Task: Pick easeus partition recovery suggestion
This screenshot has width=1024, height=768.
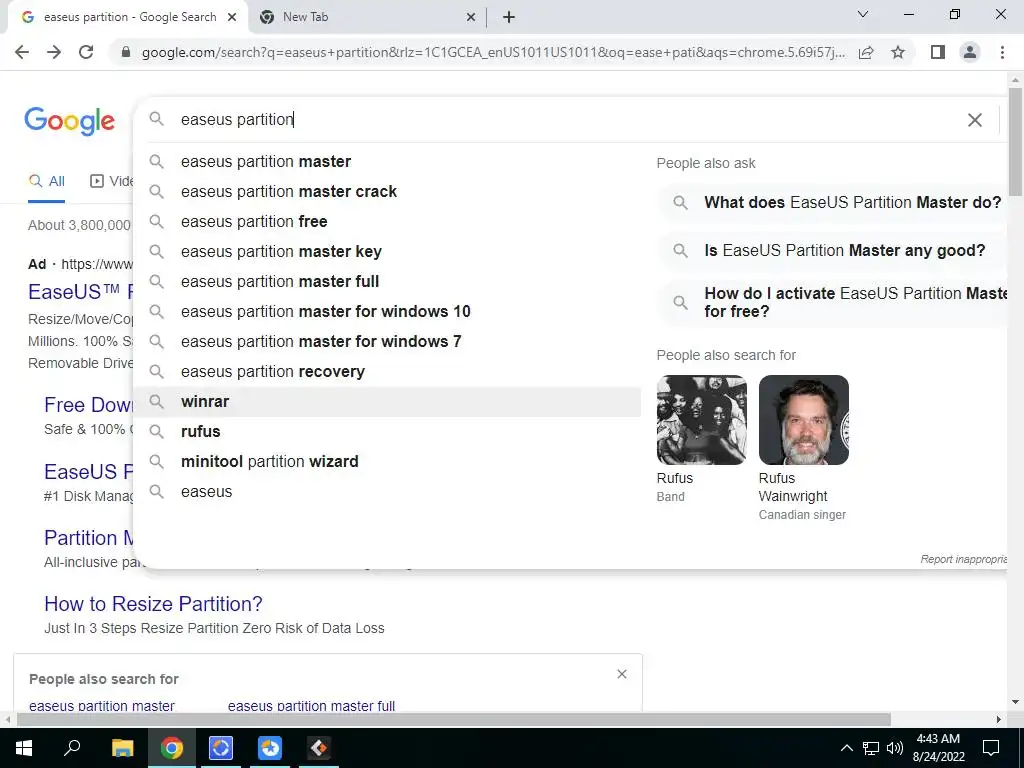Action: 387,372
